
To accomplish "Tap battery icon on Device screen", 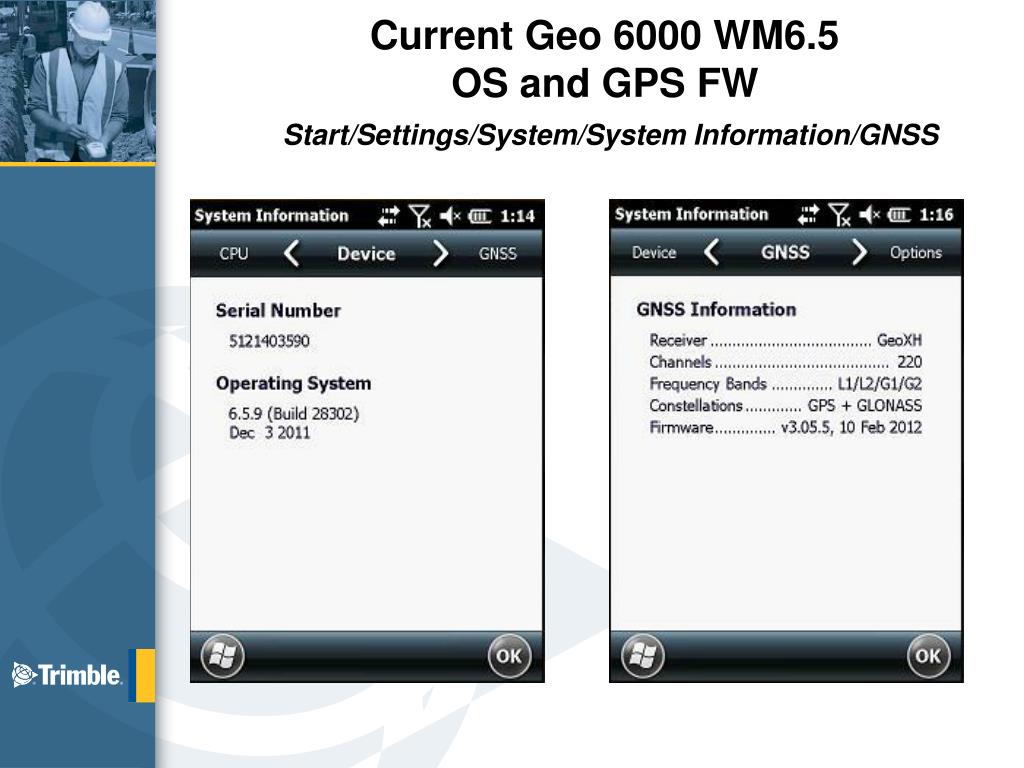I will [480, 216].
